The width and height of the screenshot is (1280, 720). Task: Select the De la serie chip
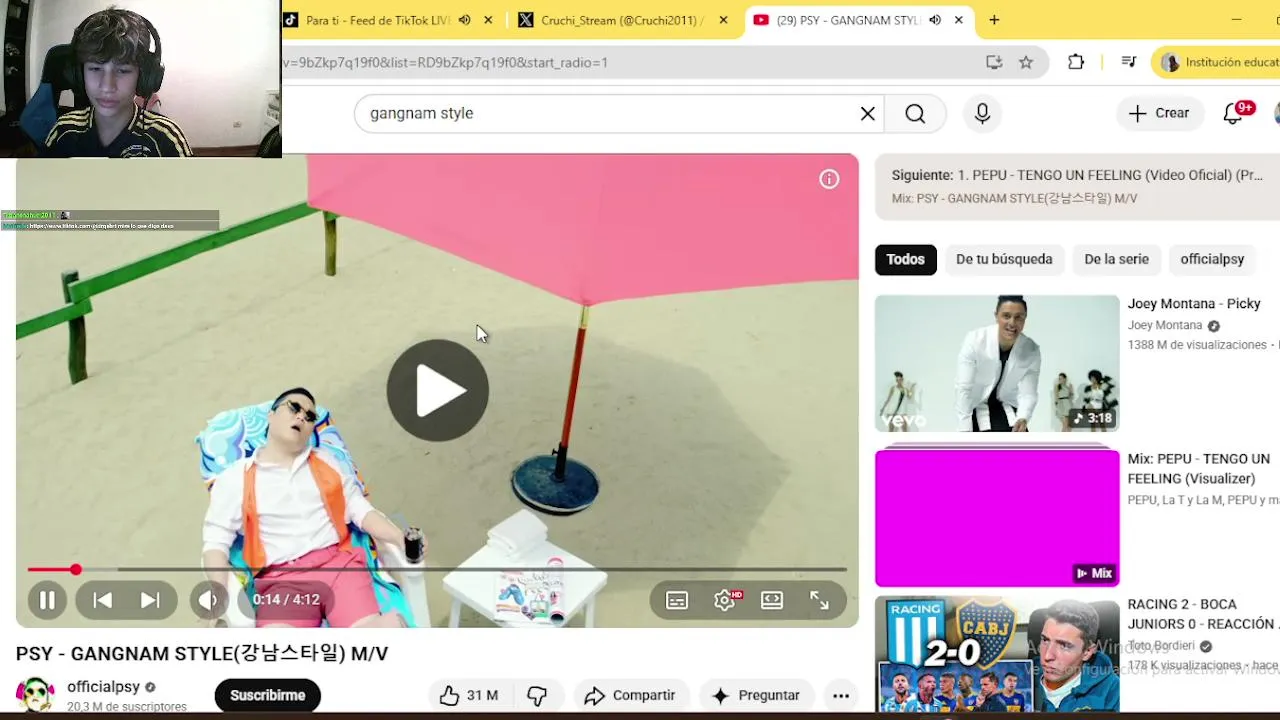1116,259
